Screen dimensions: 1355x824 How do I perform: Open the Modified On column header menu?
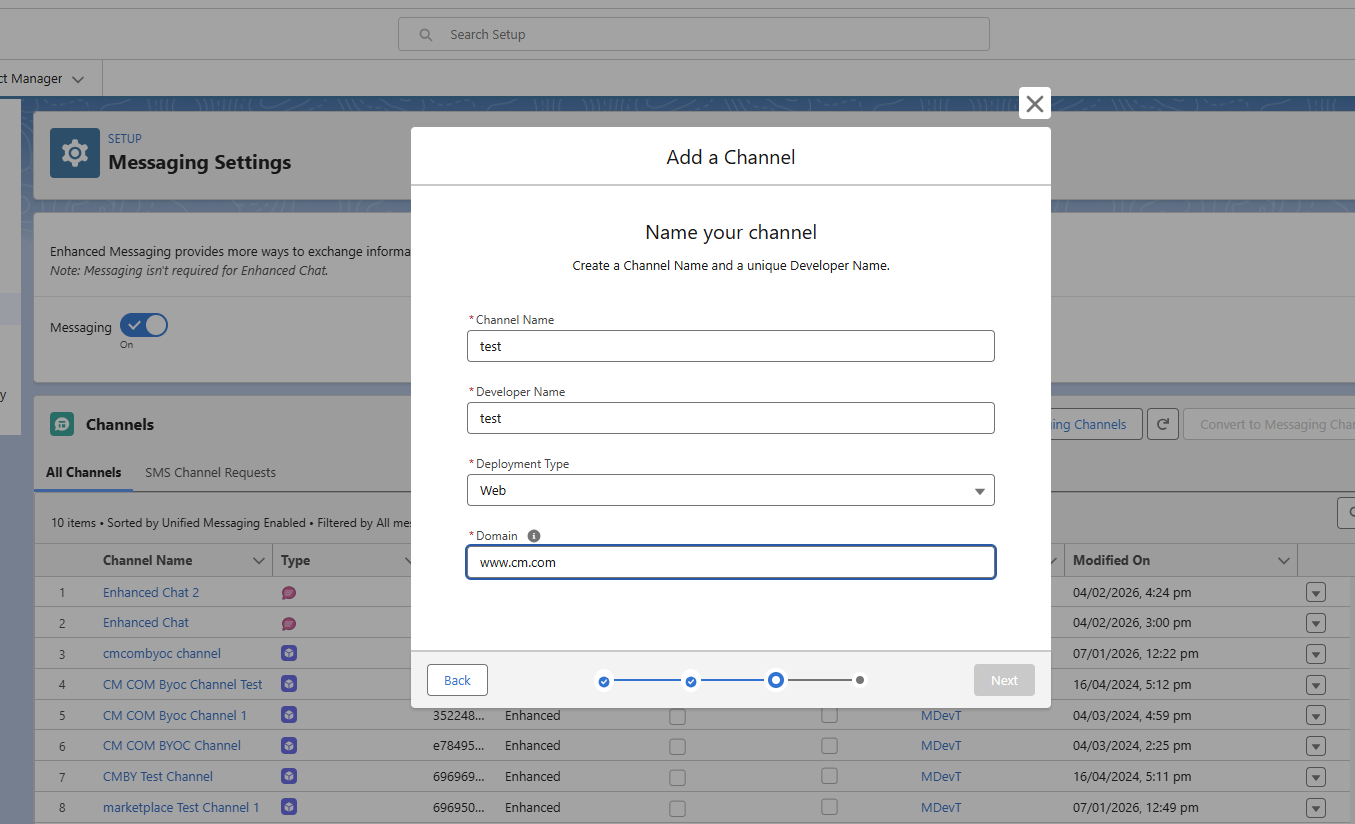pyautogui.click(x=1284, y=561)
